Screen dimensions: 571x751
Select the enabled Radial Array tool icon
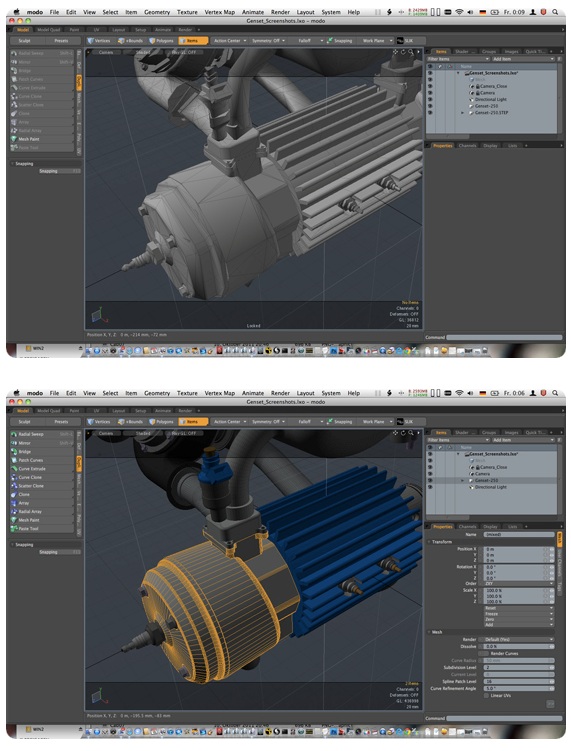click(x=14, y=512)
